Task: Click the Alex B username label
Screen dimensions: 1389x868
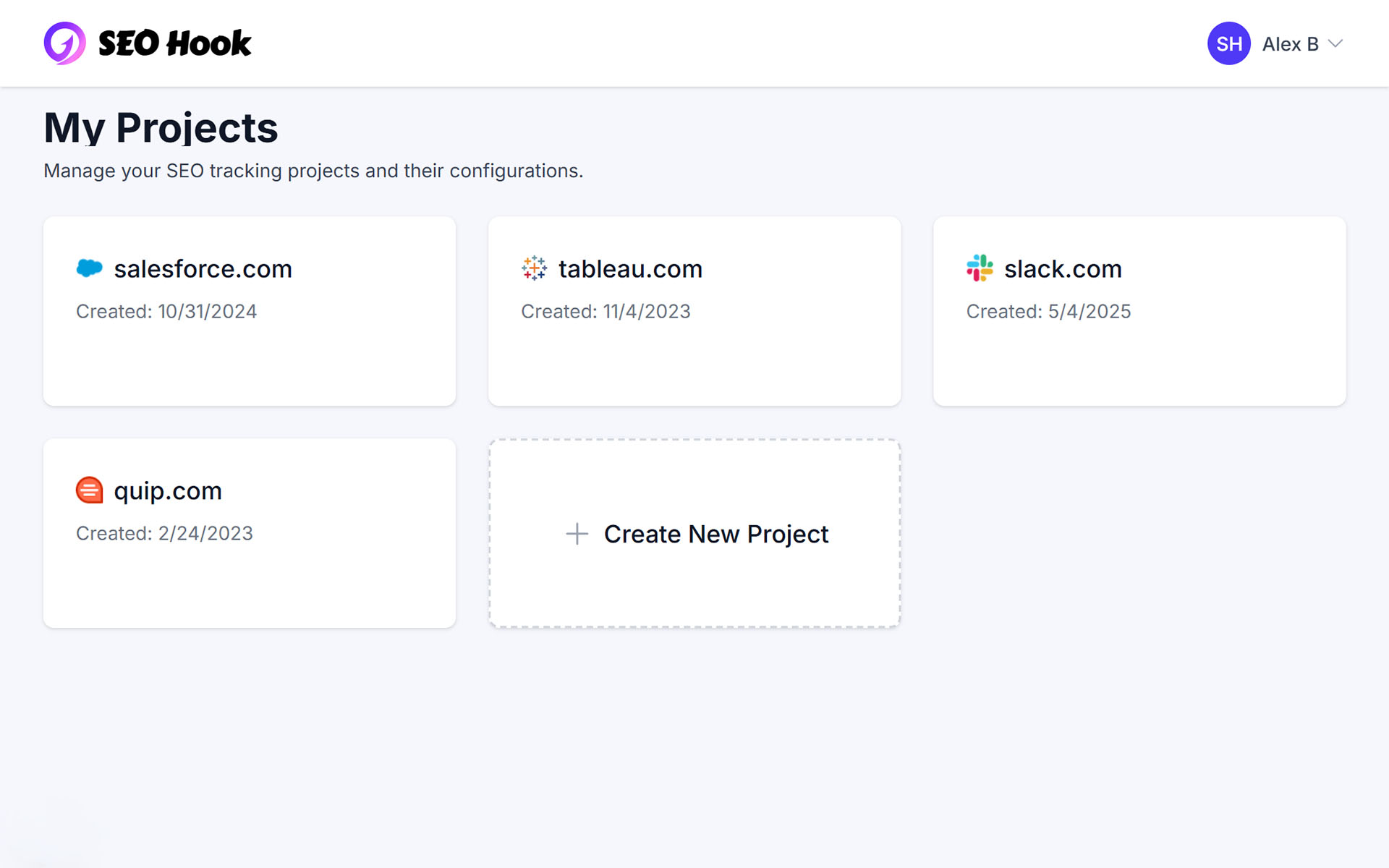Action: click(1290, 43)
